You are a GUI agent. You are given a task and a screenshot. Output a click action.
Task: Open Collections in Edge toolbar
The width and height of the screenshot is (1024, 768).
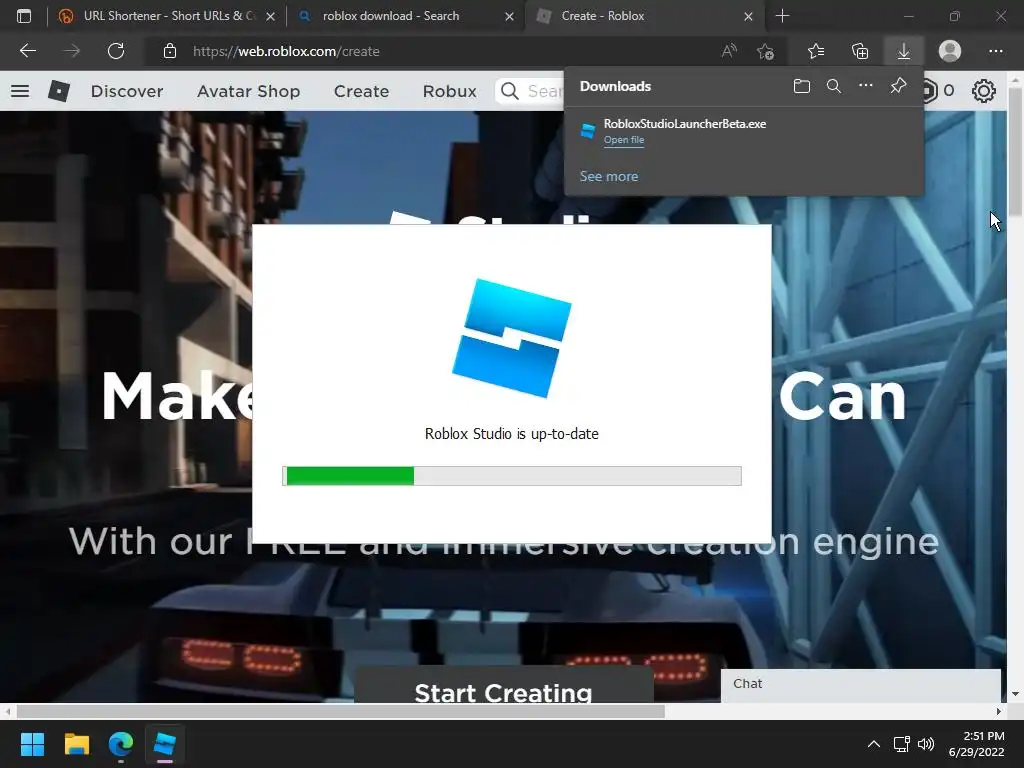click(860, 51)
